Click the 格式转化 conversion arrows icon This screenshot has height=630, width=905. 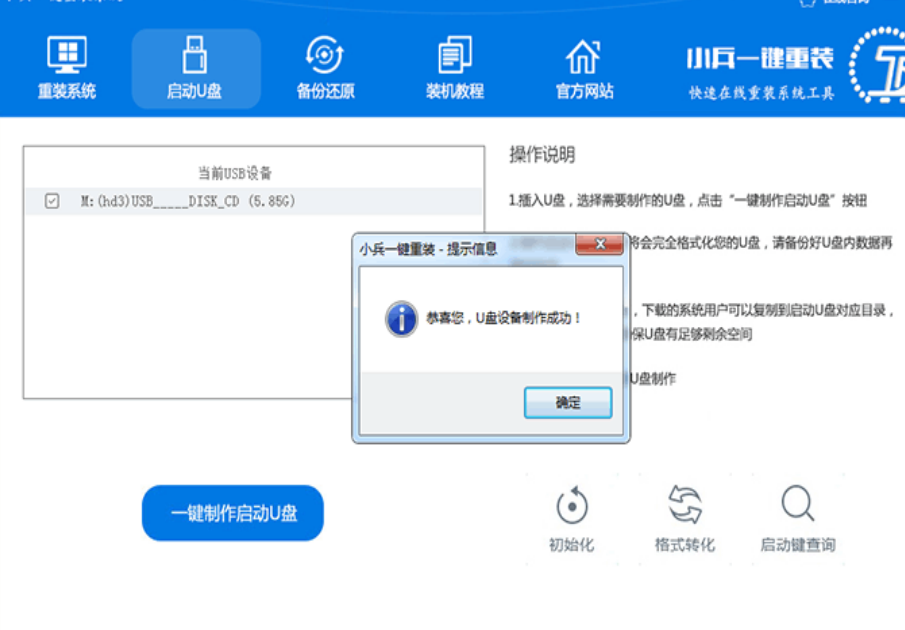tap(685, 505)
